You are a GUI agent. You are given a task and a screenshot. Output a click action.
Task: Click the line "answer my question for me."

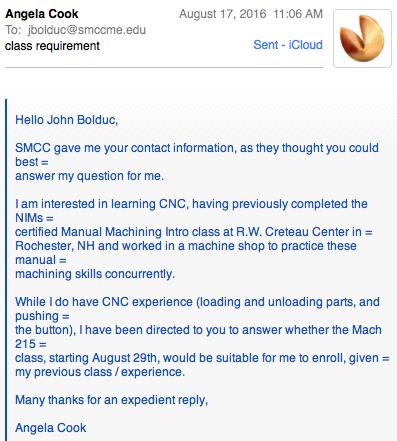[x=89, y=176]
